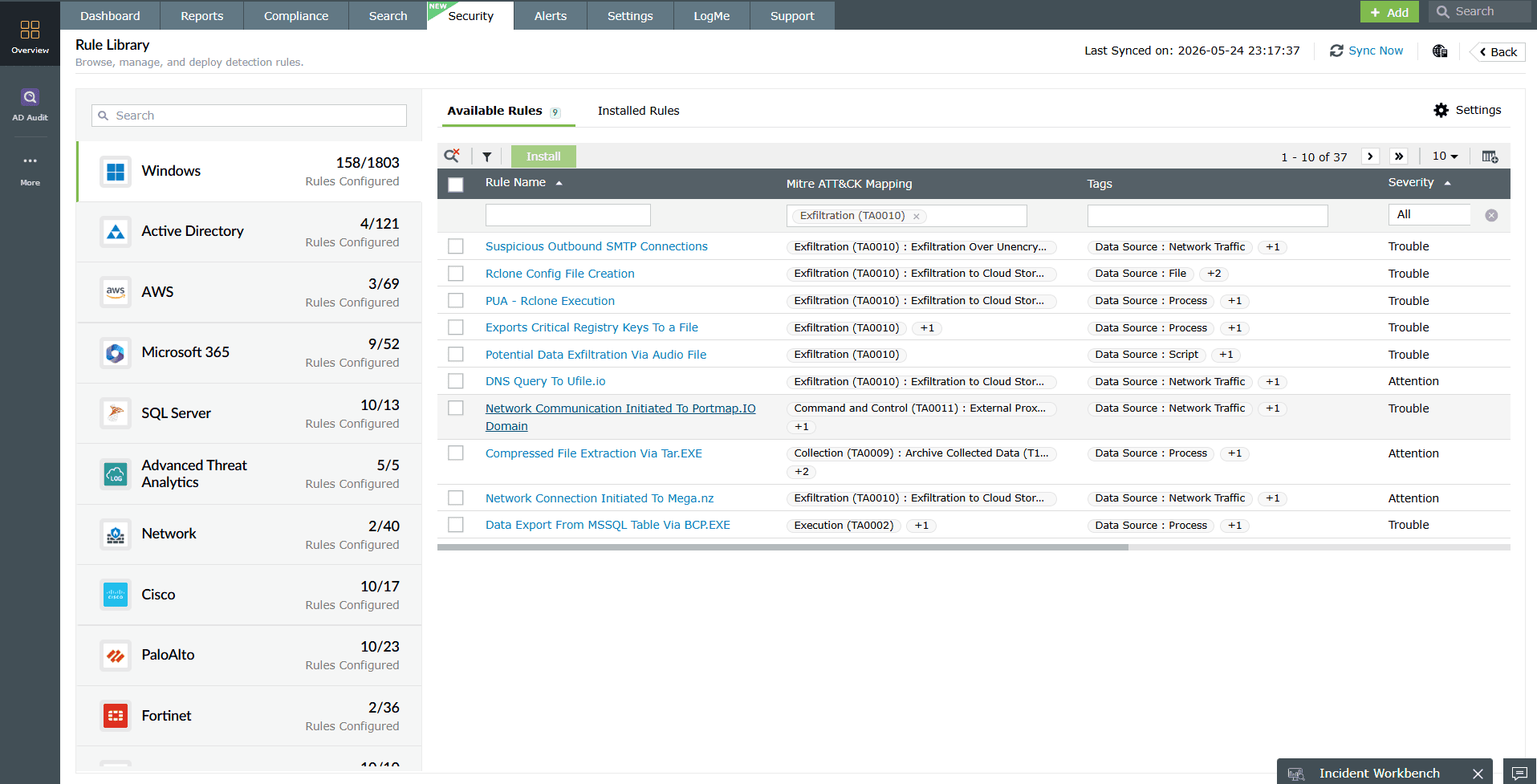Open the column chooser icon
Viewport: 1537px width, 784px height.
pos(1490,156)
